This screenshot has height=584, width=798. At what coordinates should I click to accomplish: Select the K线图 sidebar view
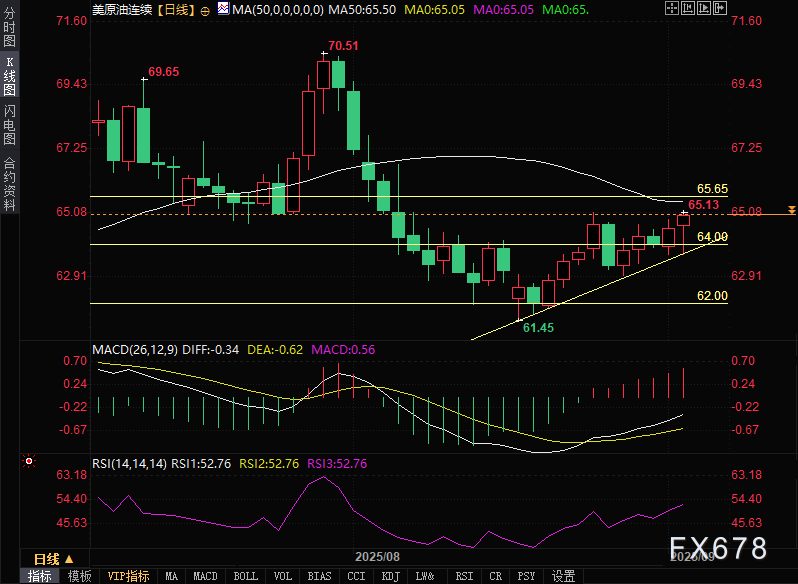[x=9, y=76]
